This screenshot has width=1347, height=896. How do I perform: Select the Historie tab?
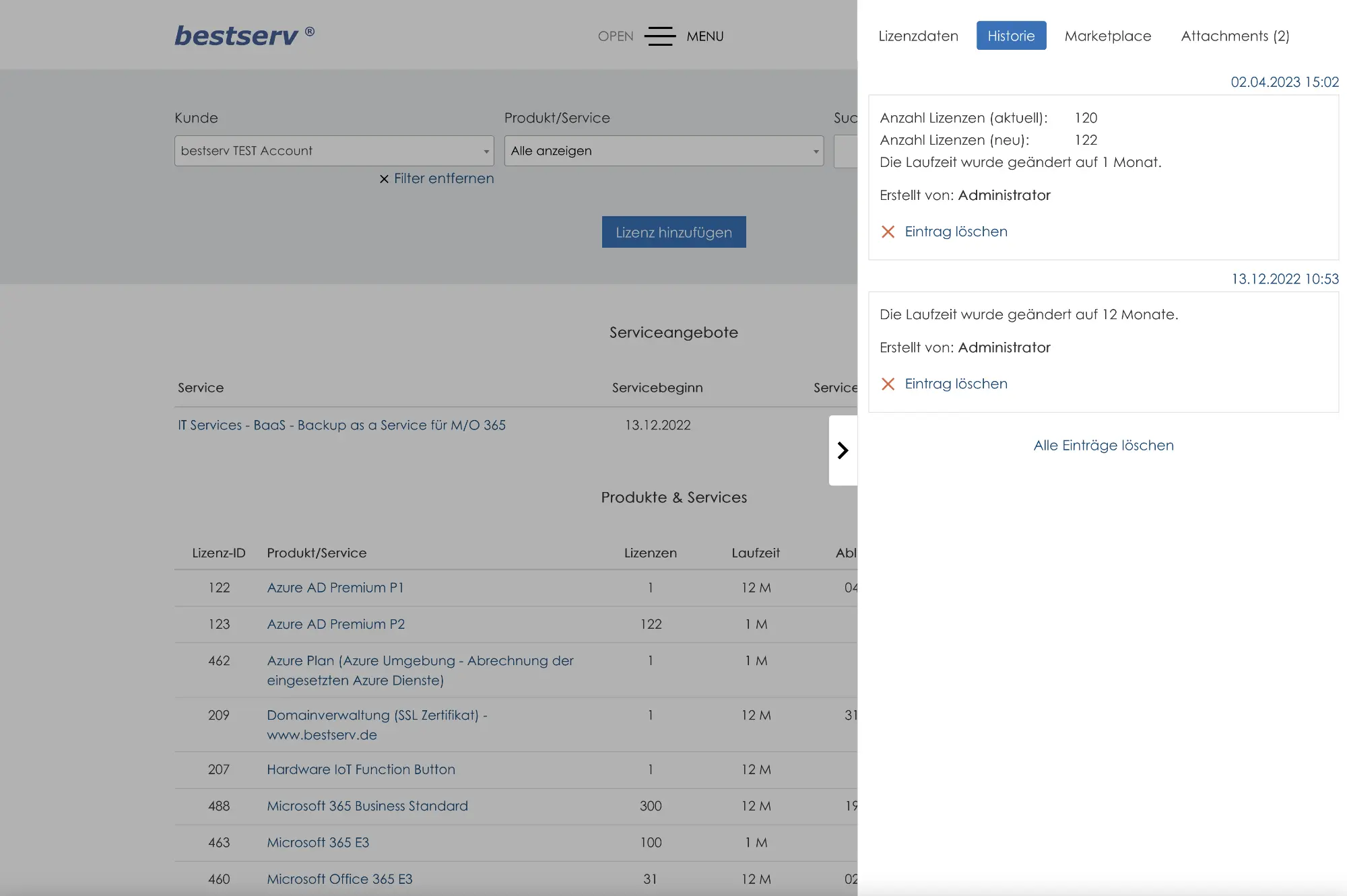pyautogui.click(x=1011, y=36)
